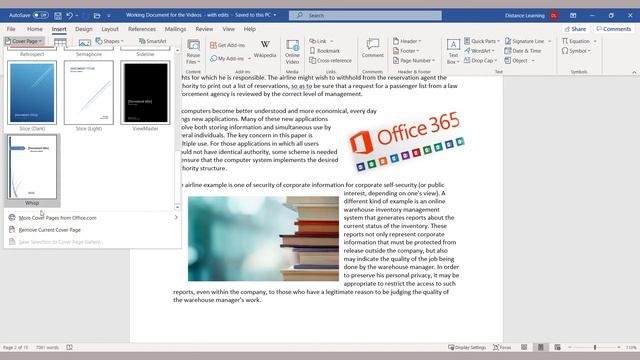Image resolution: width=640 pixels, height=360 pixels.
Task: Open the Quick Parts menu
Action: point(482,41)
